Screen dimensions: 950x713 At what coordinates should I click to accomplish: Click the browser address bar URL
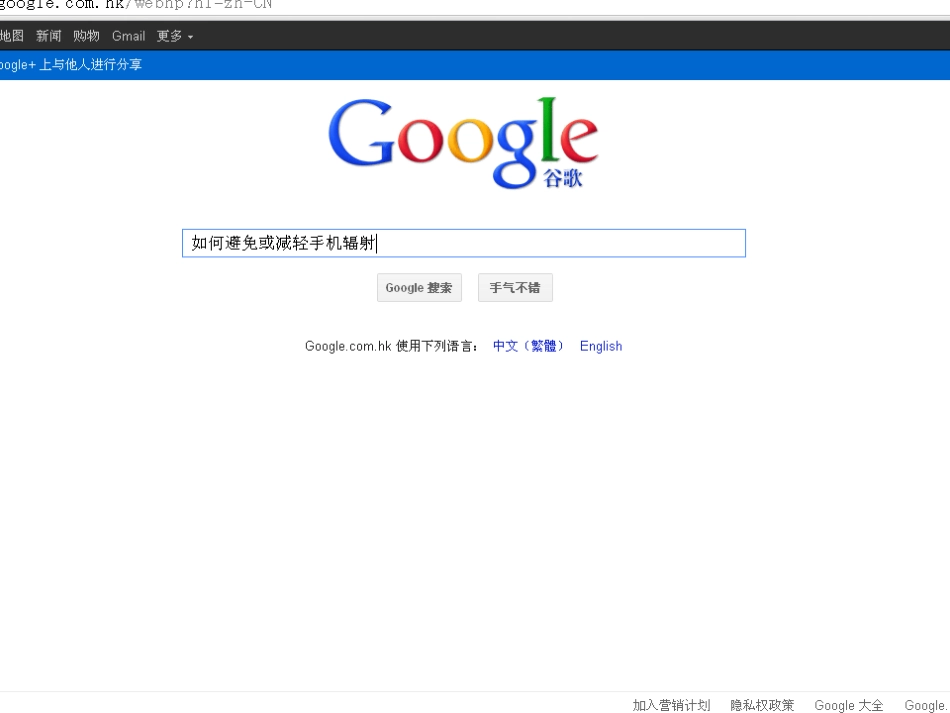pyautogui.click(x=136, y=5)
